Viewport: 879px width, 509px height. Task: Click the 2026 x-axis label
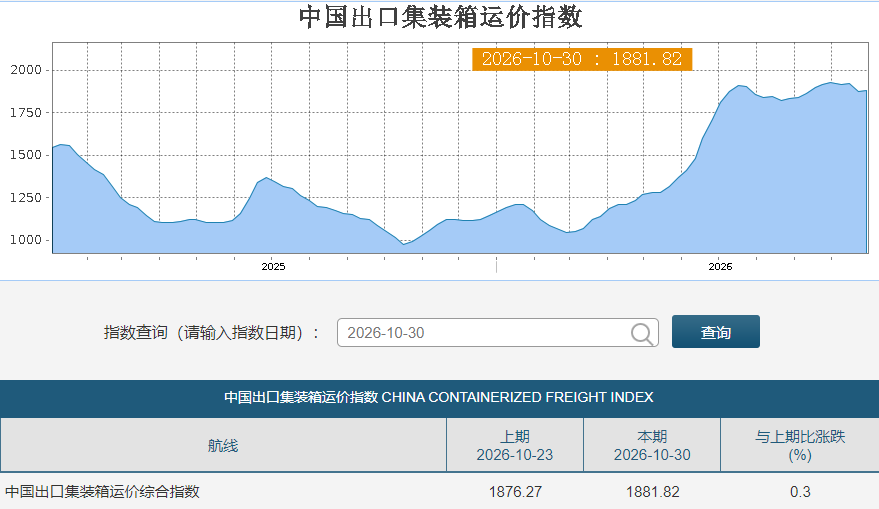720,267
